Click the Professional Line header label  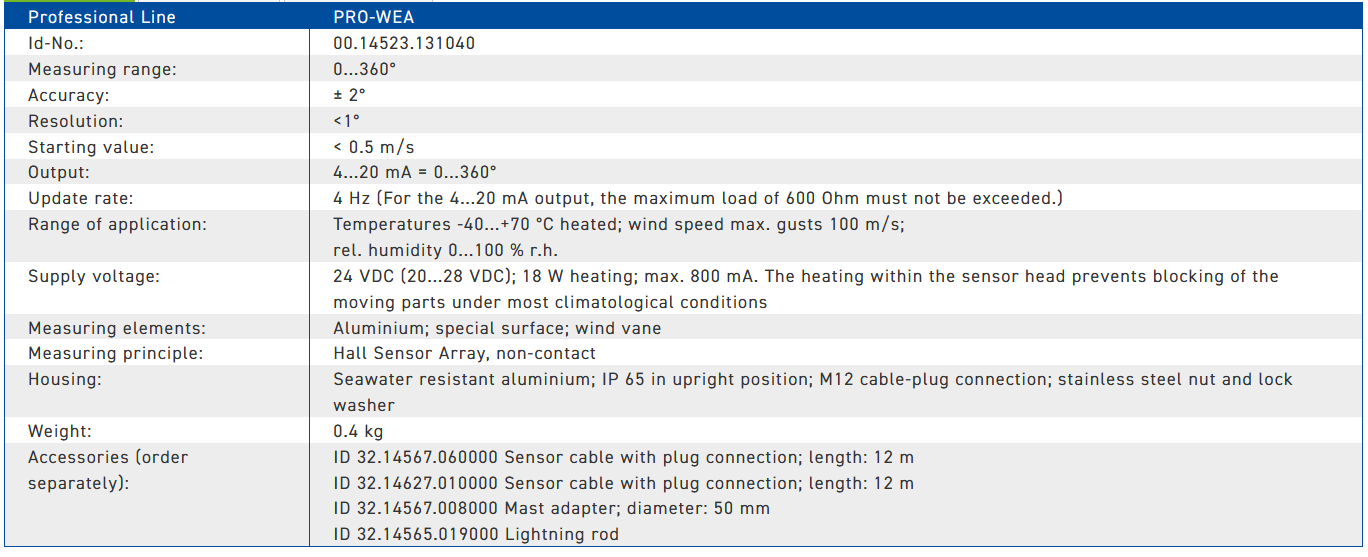coord(102,17)
